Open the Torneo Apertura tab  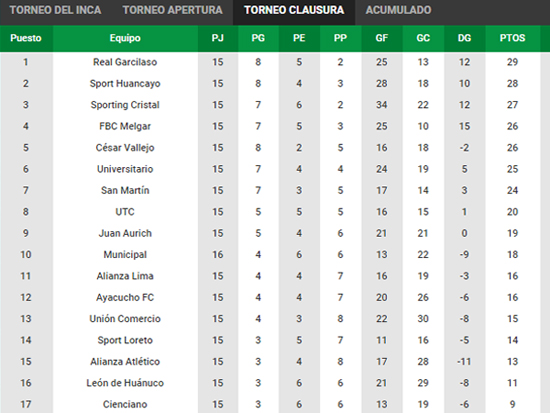tap(173, 10)
